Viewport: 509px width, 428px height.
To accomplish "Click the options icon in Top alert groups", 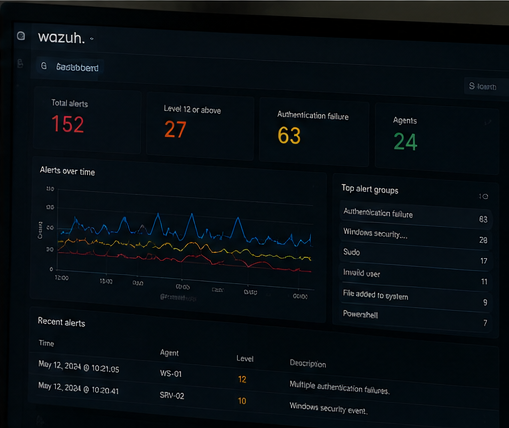I will [x=484, y=196].
